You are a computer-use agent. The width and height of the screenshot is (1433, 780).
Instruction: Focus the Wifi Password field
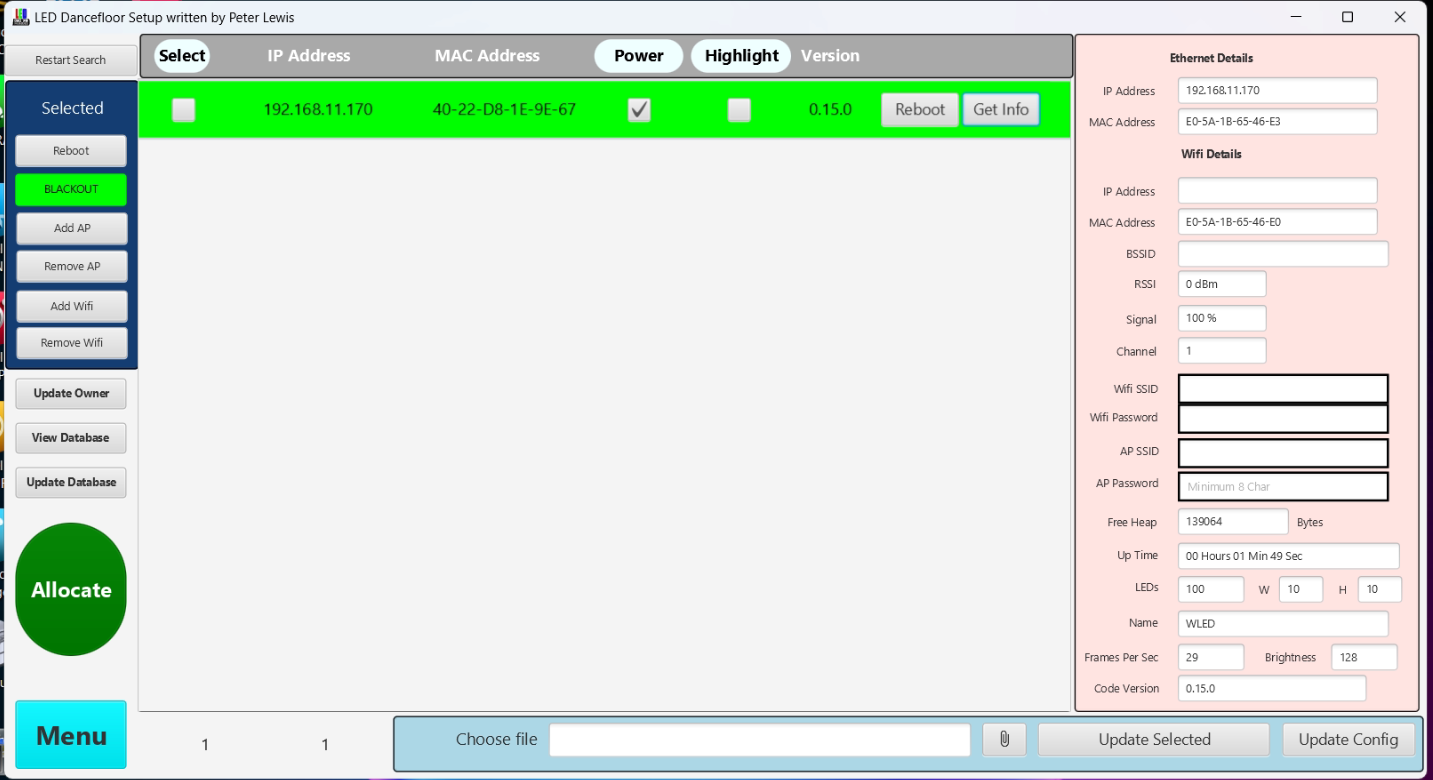[1283, 418]
